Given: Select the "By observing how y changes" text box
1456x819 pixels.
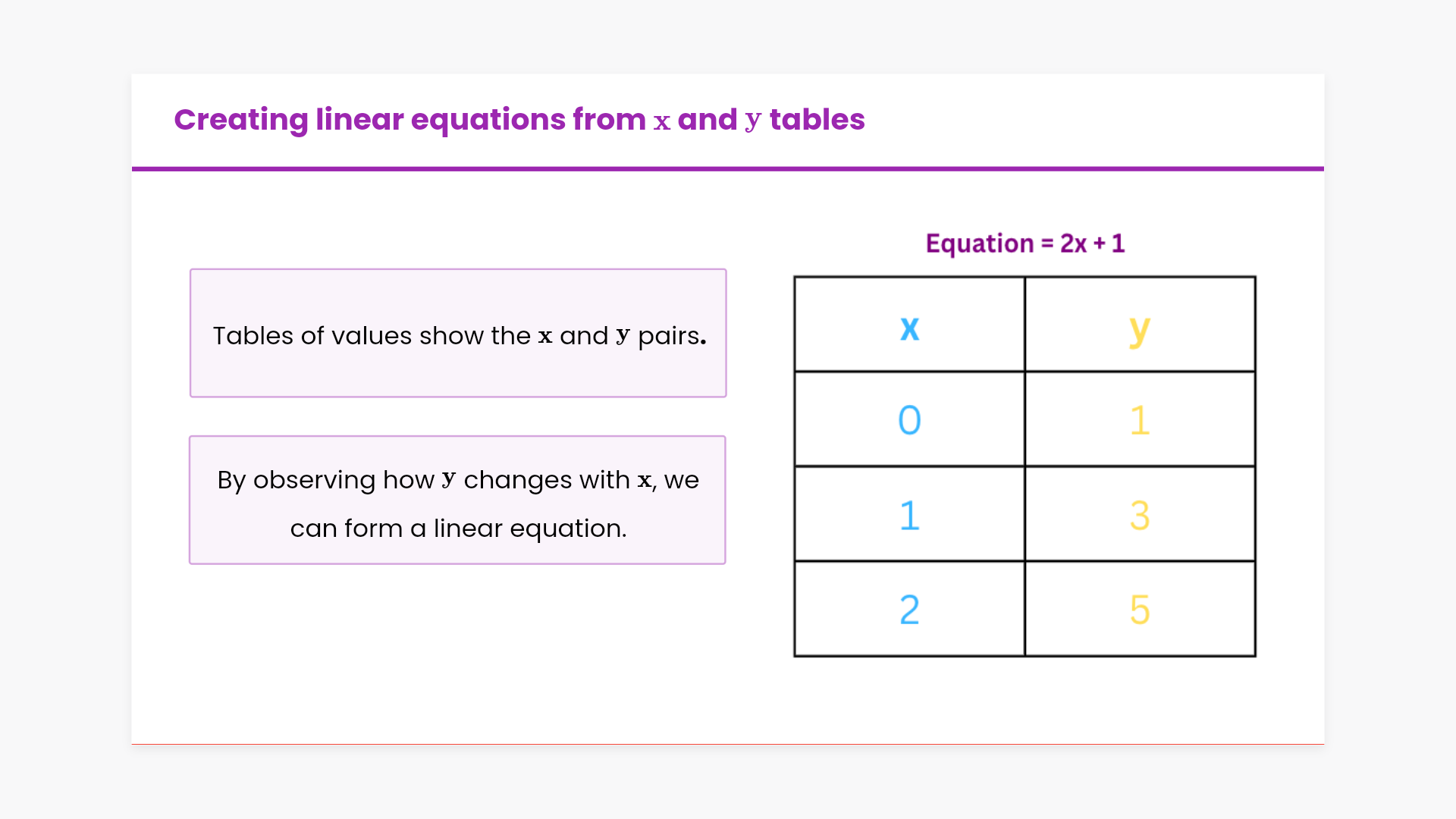Looking at the screenshot, I should (x=457, y=500).
